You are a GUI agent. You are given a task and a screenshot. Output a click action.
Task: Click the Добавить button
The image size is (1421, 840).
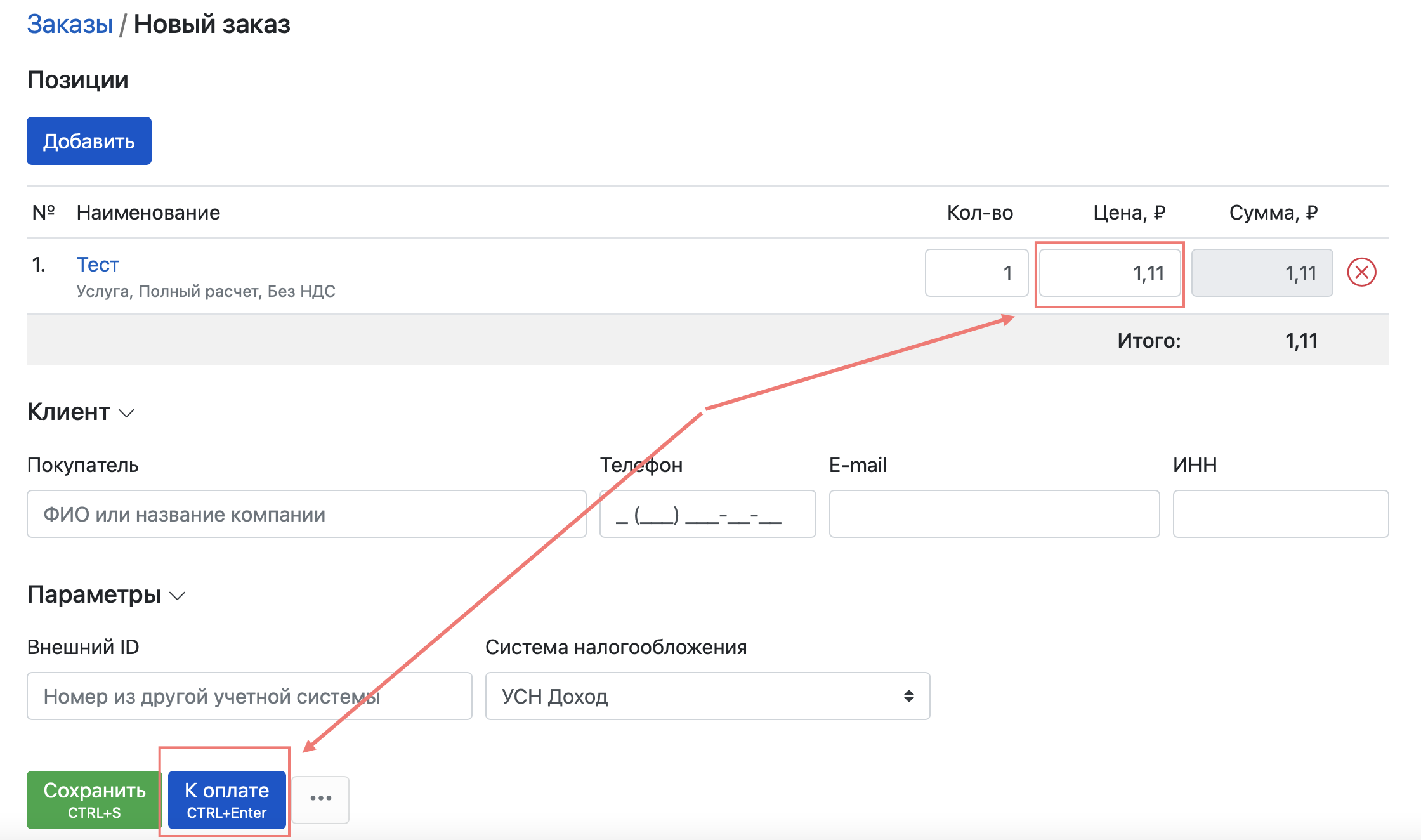coord(89,141)
